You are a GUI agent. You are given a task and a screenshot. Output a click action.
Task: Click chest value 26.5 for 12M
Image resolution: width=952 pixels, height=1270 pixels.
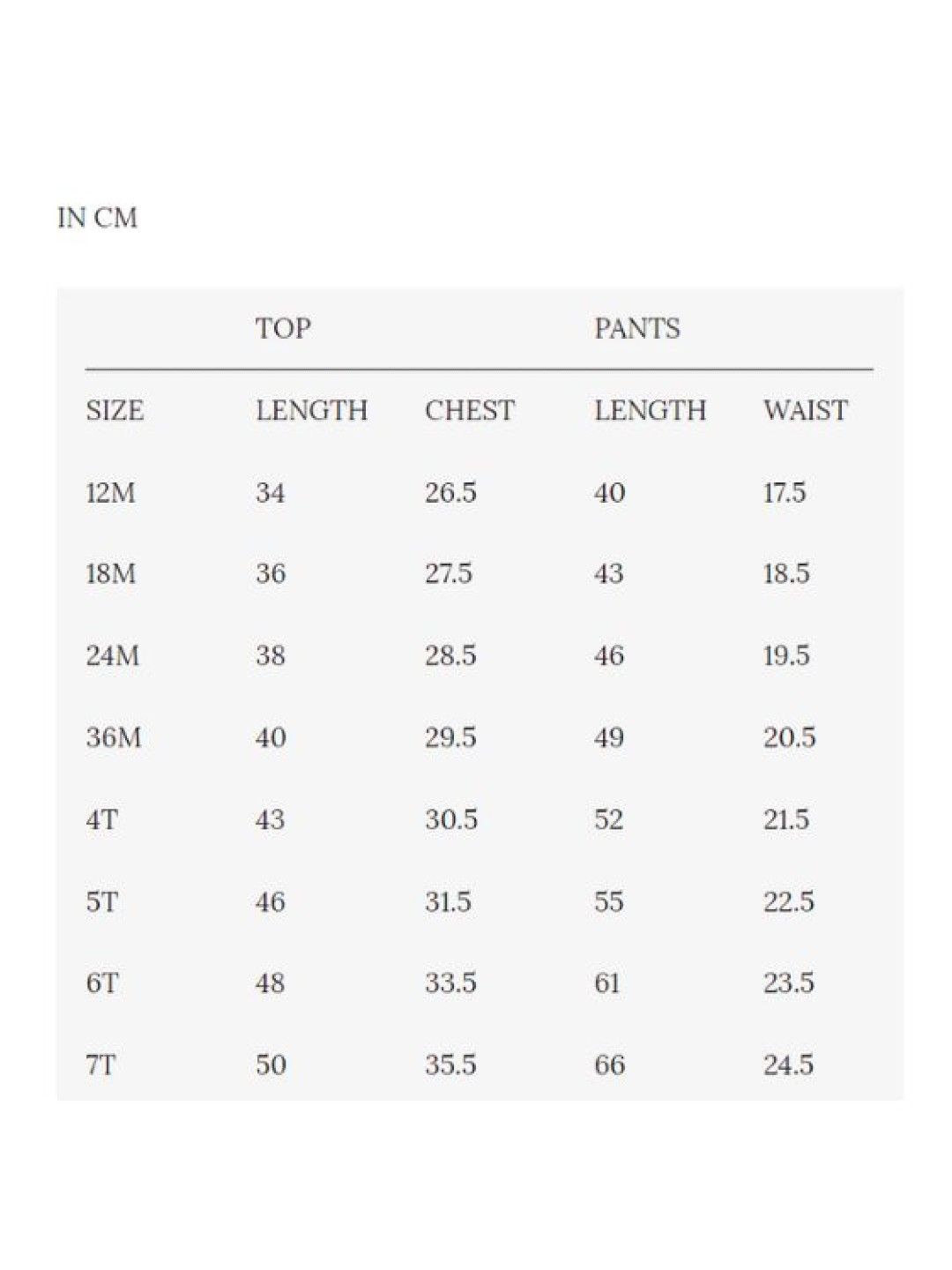tap(450, 492)
